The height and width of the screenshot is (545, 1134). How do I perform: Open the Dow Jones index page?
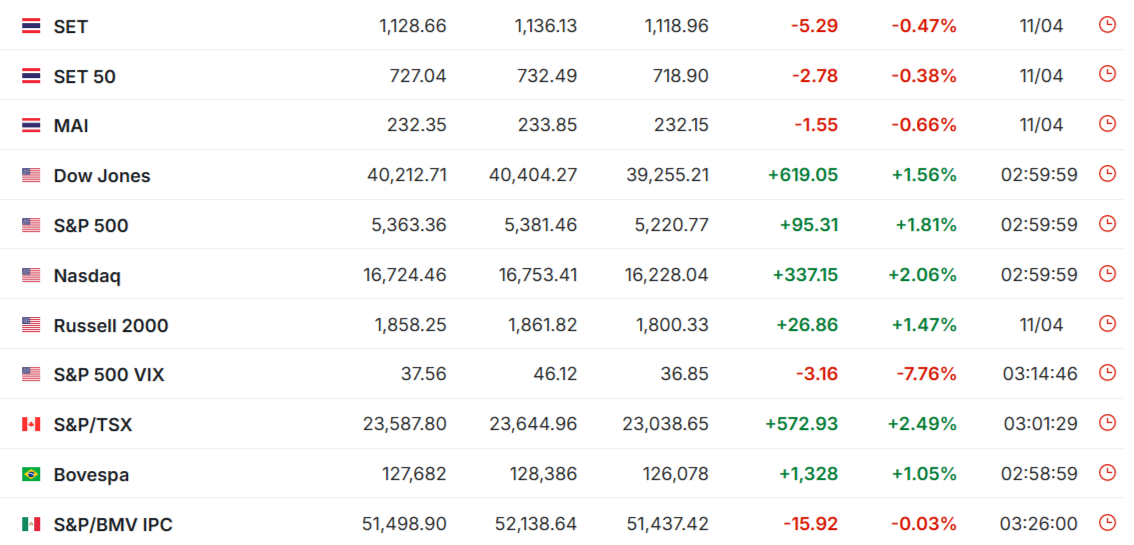click(x=102, y=176)
